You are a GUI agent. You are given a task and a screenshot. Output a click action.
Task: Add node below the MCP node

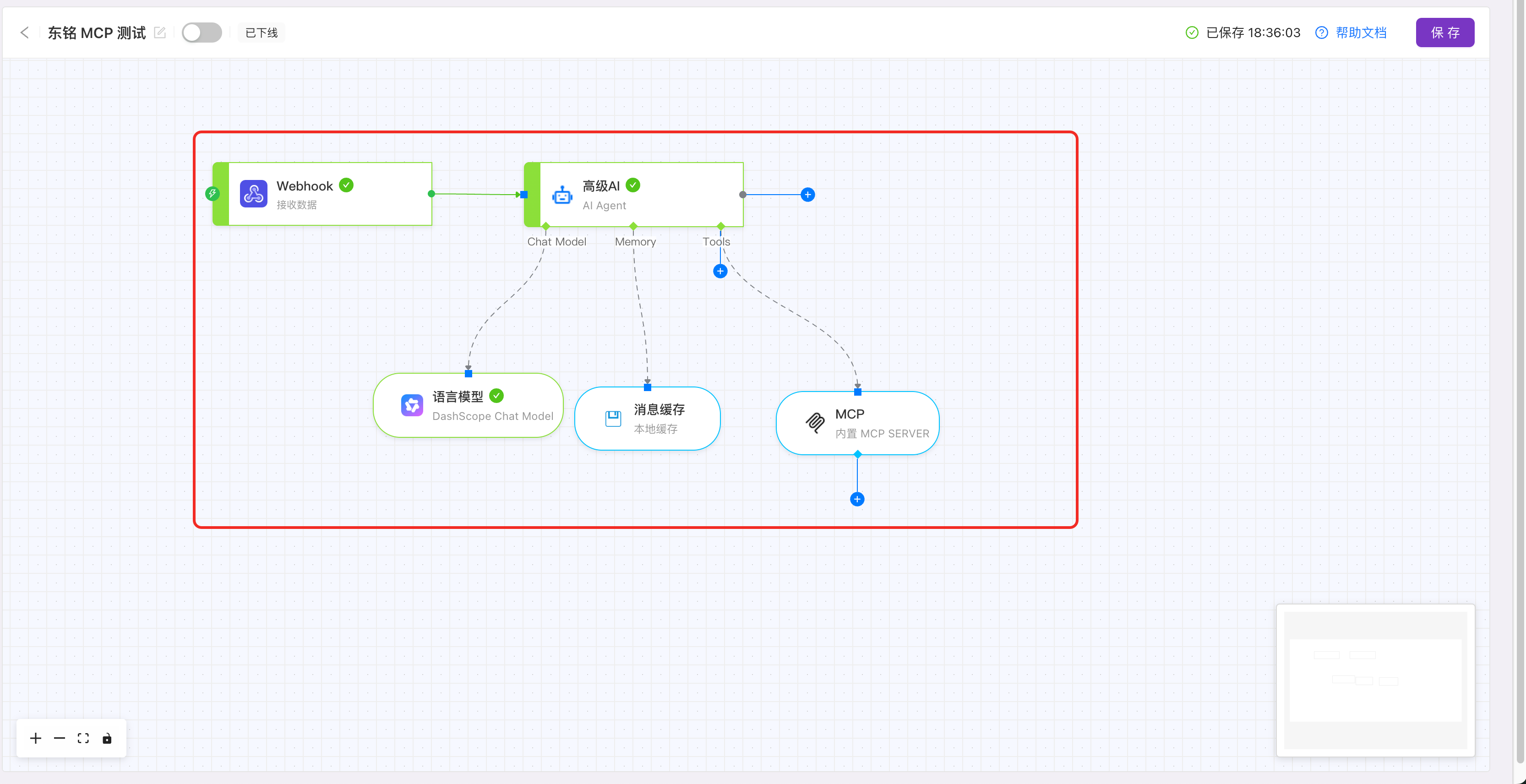pos(857,499)
